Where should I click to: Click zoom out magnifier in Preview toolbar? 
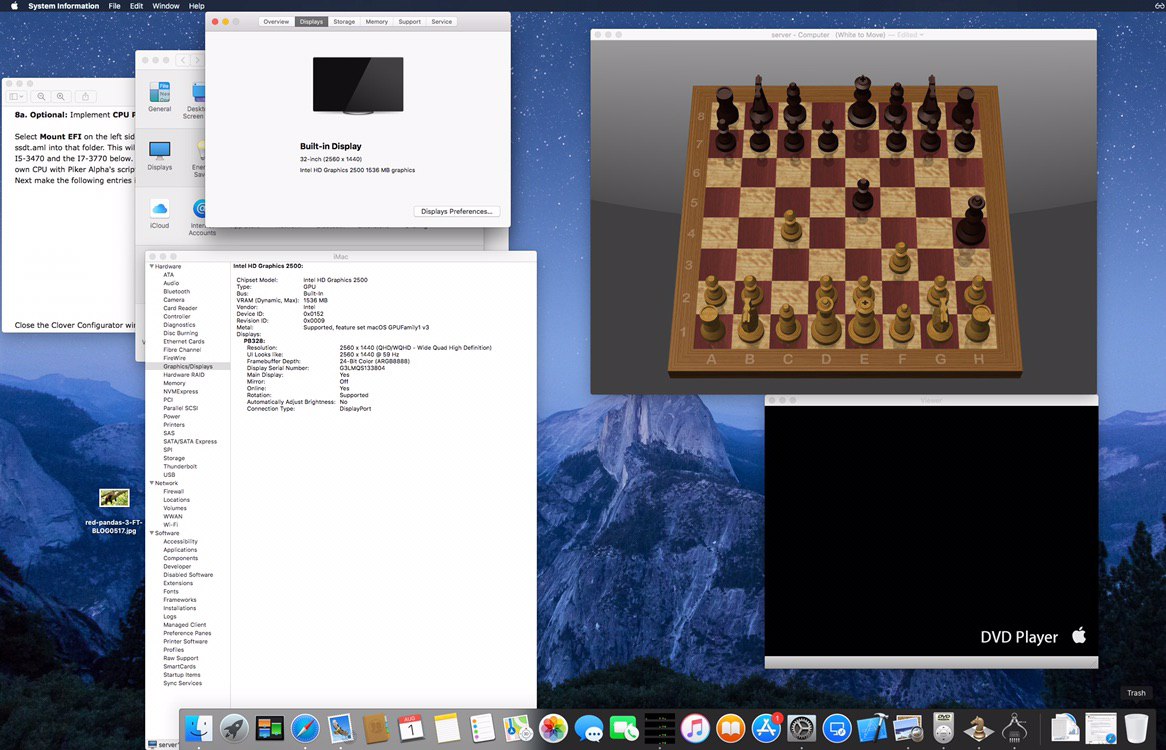[x=42, y=96]
